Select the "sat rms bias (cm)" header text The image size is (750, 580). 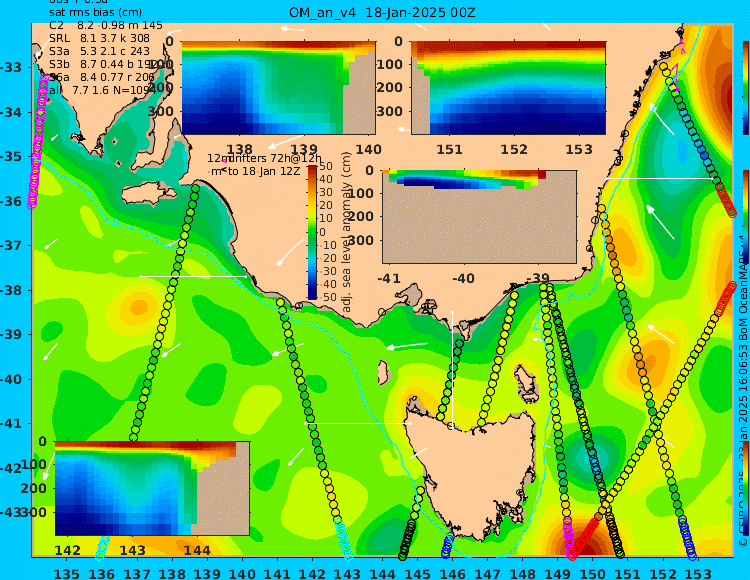(95, 13)
